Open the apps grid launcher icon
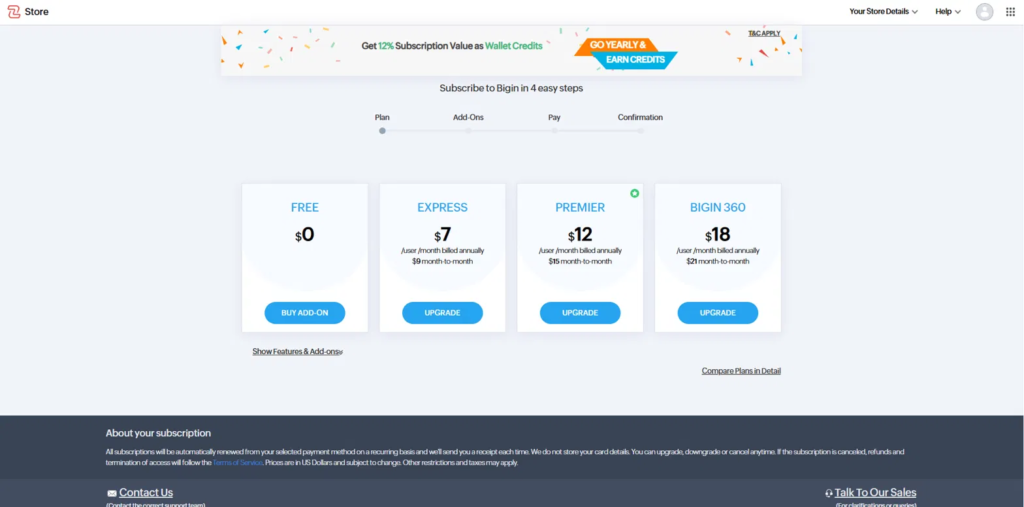 pos(1010,11)
